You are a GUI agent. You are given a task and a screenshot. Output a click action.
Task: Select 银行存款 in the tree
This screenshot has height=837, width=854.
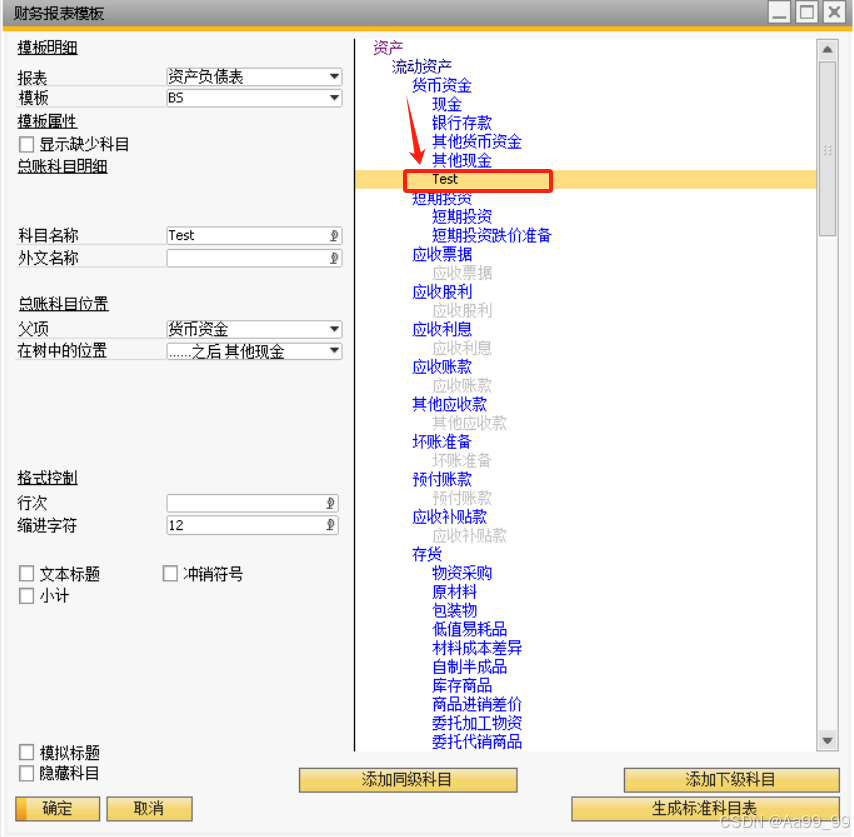pos(462,123)
